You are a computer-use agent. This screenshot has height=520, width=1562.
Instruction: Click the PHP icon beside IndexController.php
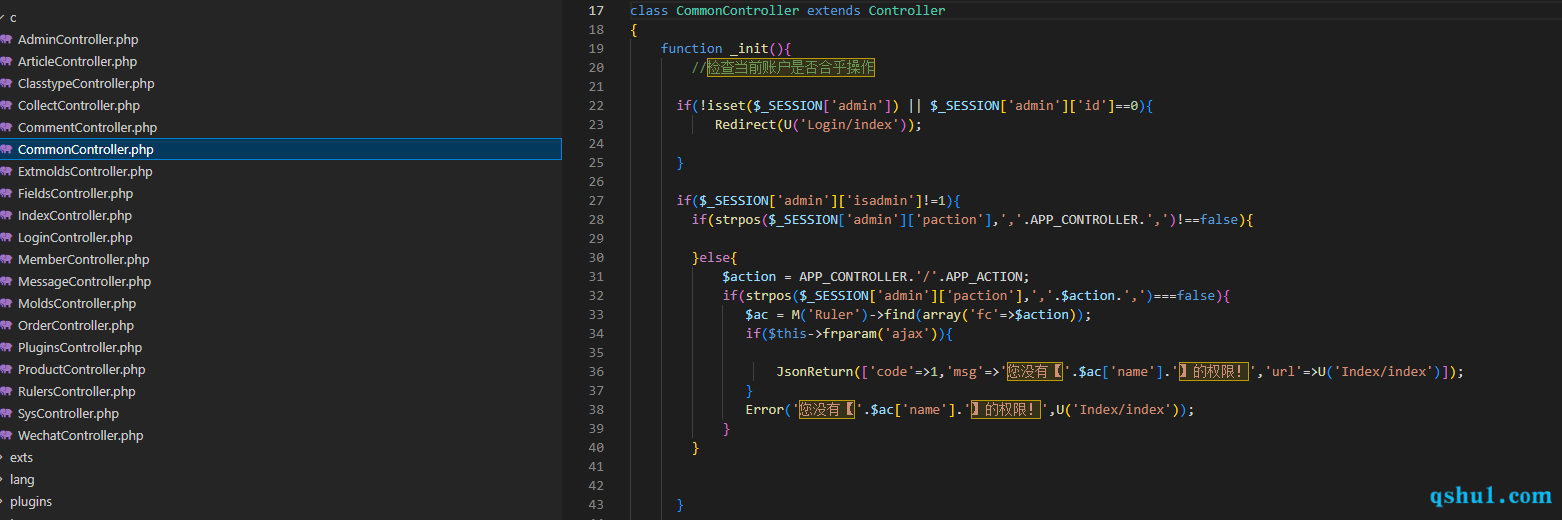tap(6, 216)
